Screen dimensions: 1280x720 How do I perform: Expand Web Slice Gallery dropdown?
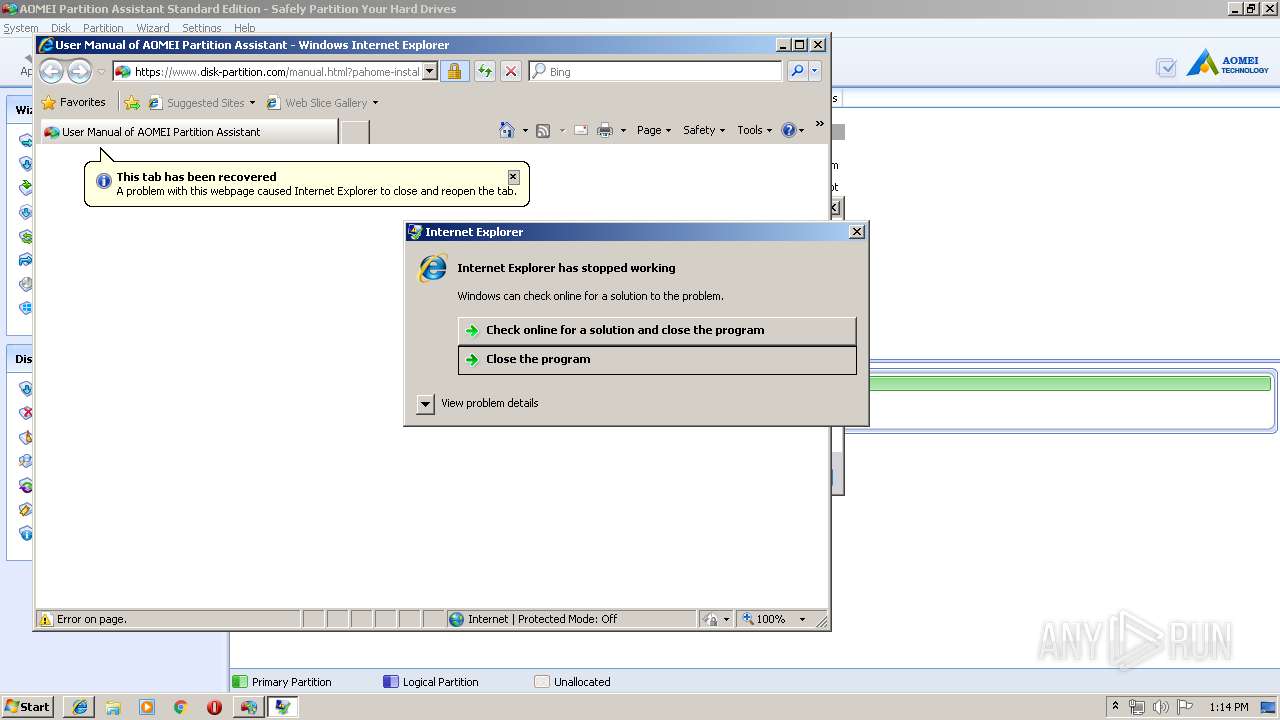[x=375, y=103]
